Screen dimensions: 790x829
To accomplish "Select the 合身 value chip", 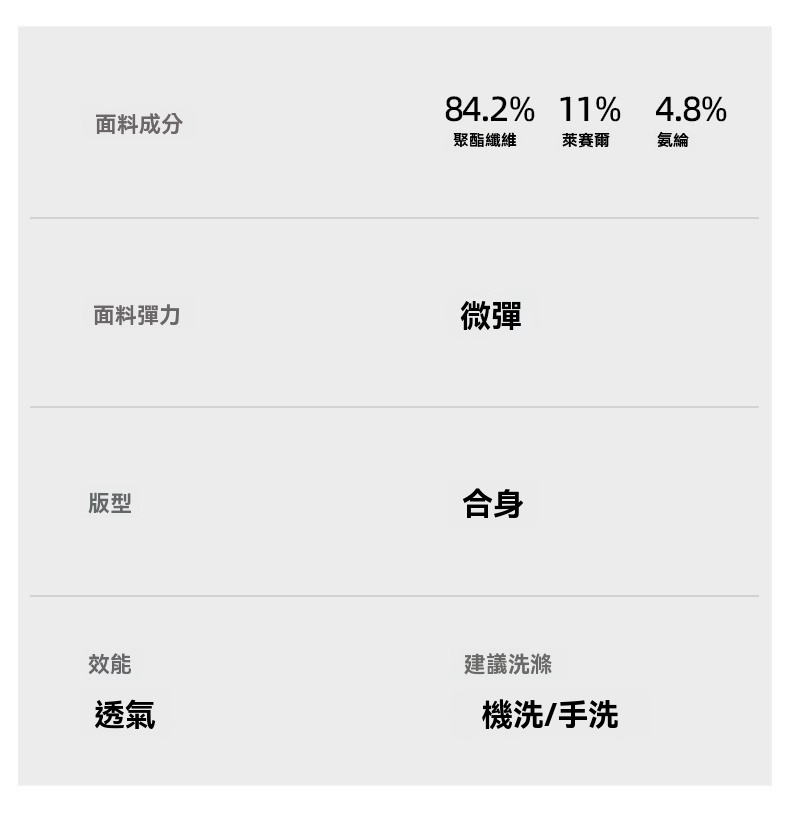I will click(x=492, y=503).
